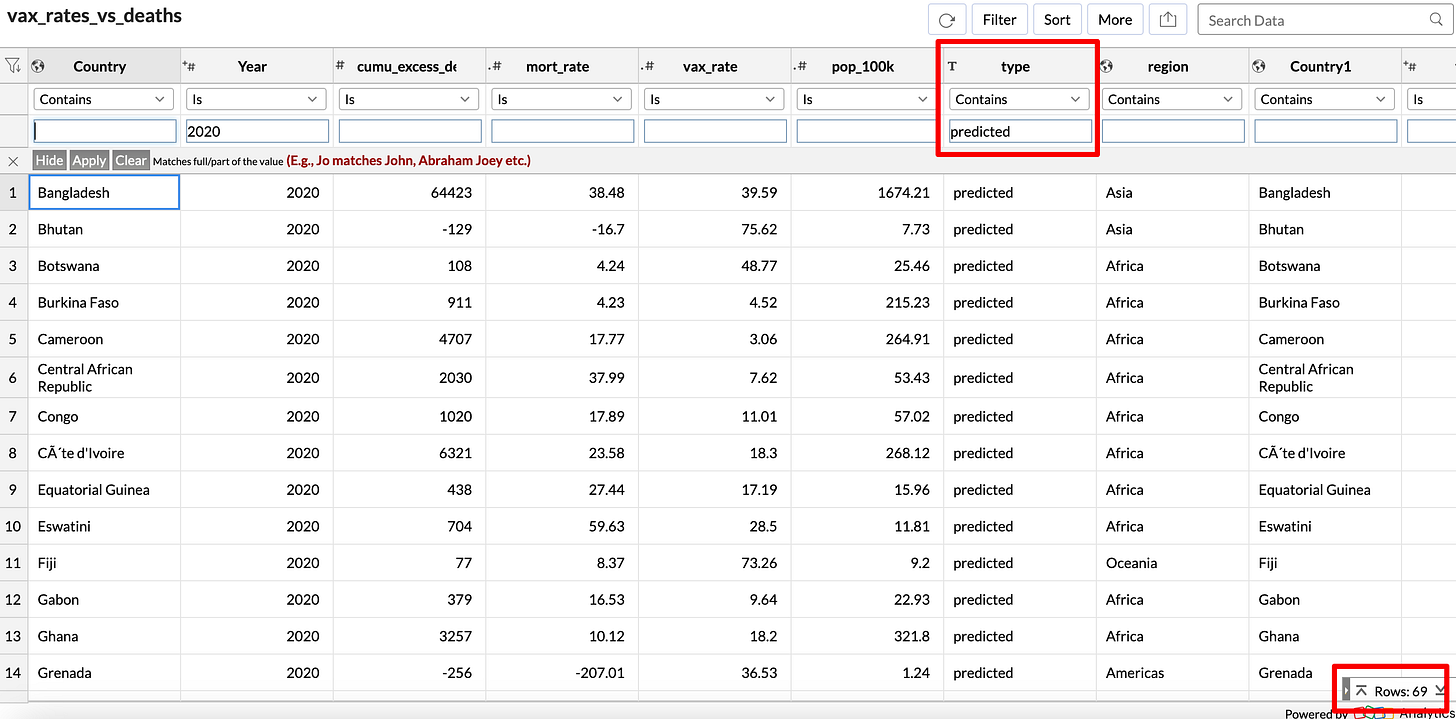Open the type 'Contains' condition dropdown
Viewport: 1456px width, 719px height.
coord(1020,99)
